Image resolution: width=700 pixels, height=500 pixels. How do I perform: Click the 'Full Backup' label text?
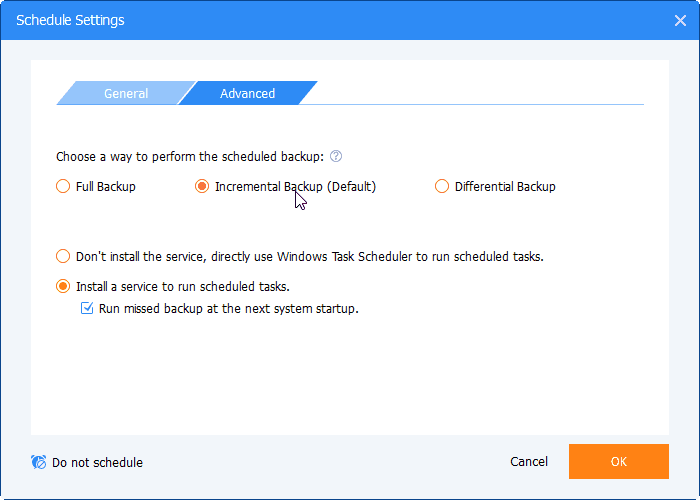click(x=106, y=186)
